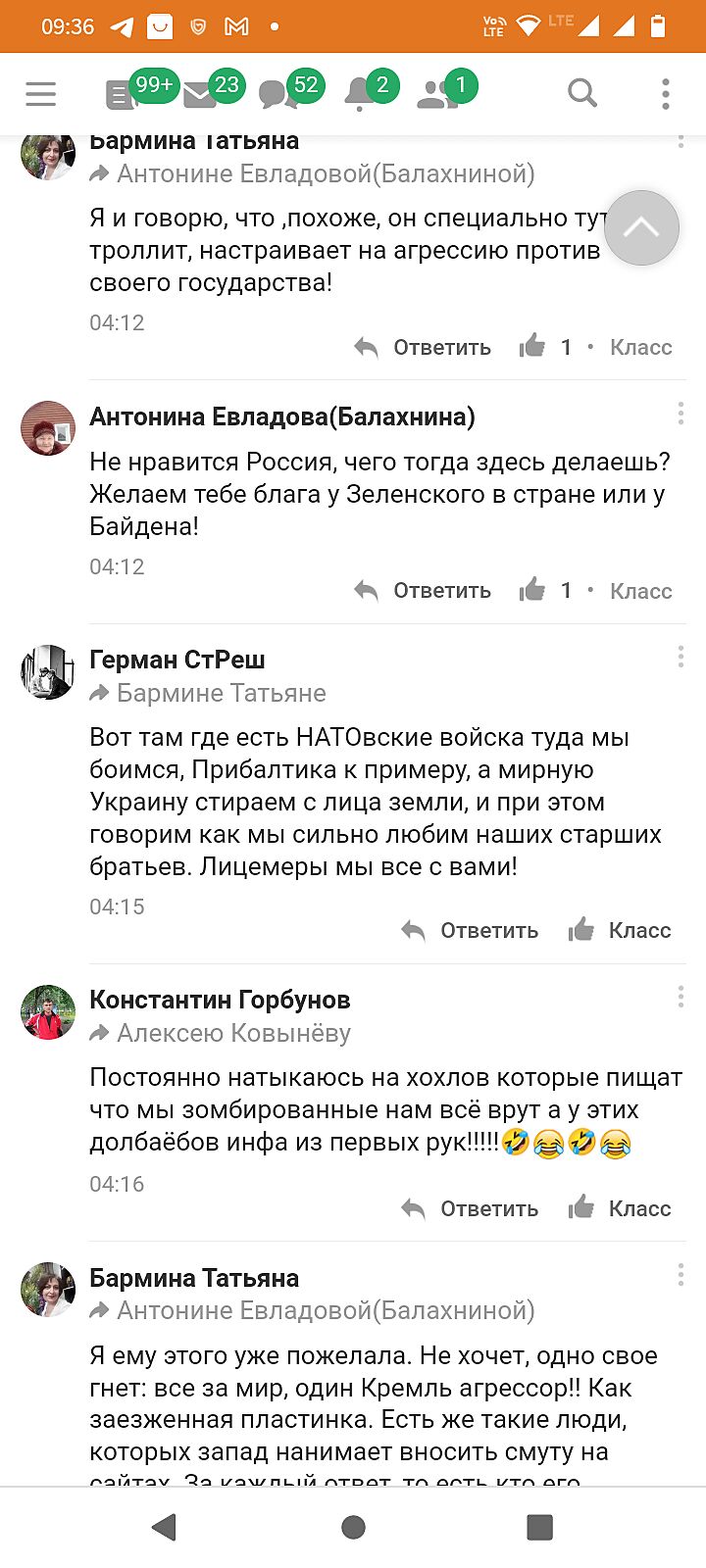The image size is (706, 1568).
Task: Toggle Класс on Антонина Евладова's comment
Action: (639, 591)
